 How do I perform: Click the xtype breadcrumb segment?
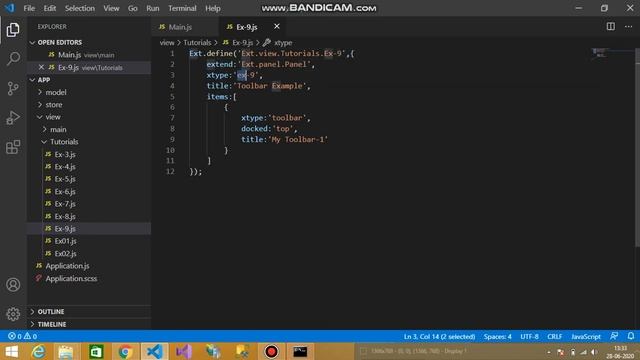283,42
